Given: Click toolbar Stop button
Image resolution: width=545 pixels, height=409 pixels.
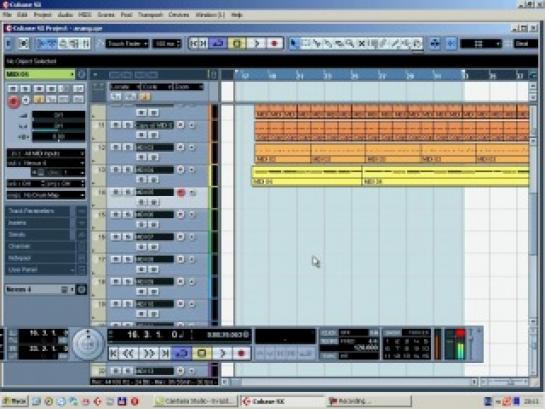Looking at the screenshot, I should tap(237, 43).
